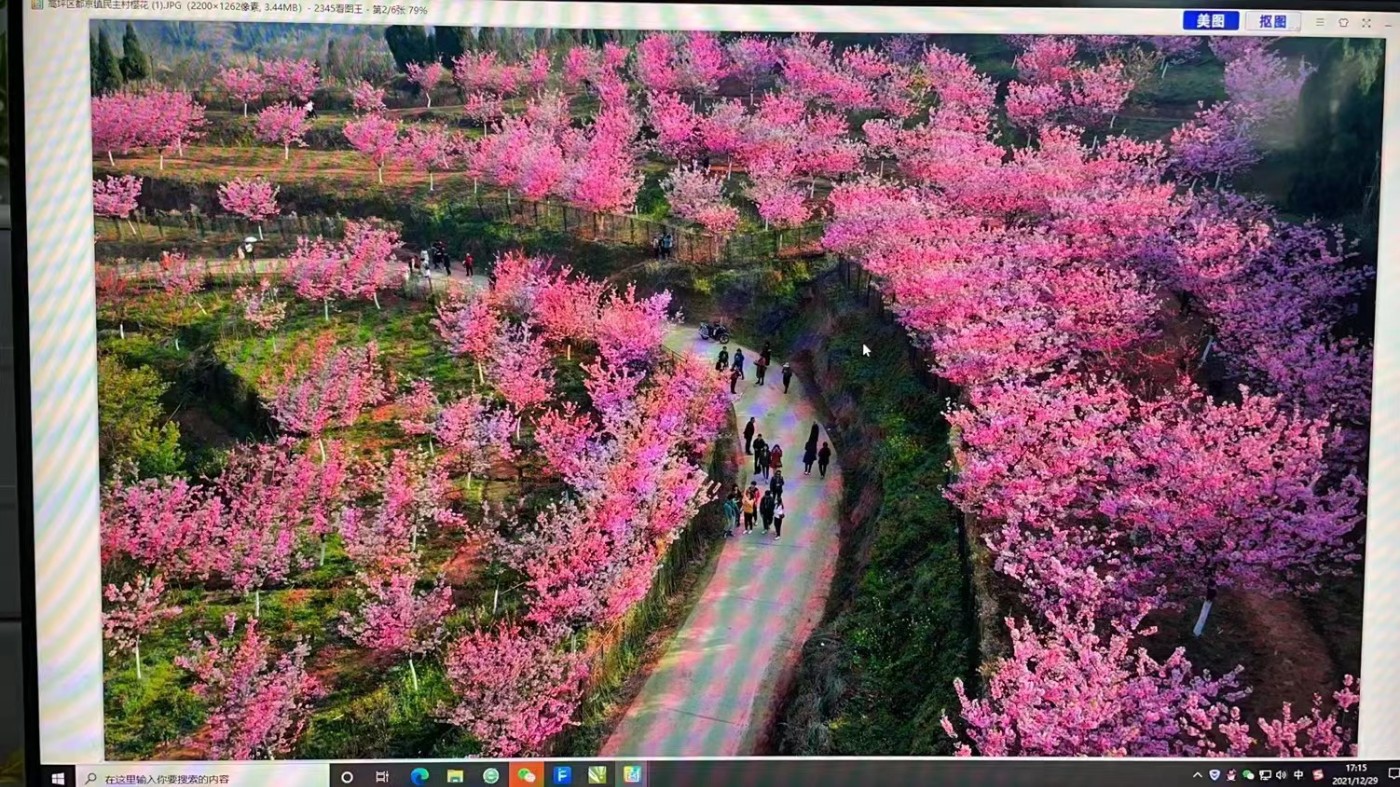Image resolution: width=1400 pixels, height=787 pixels.
Task: Open the green striped app taskbar icon
Action: (597, 776)
